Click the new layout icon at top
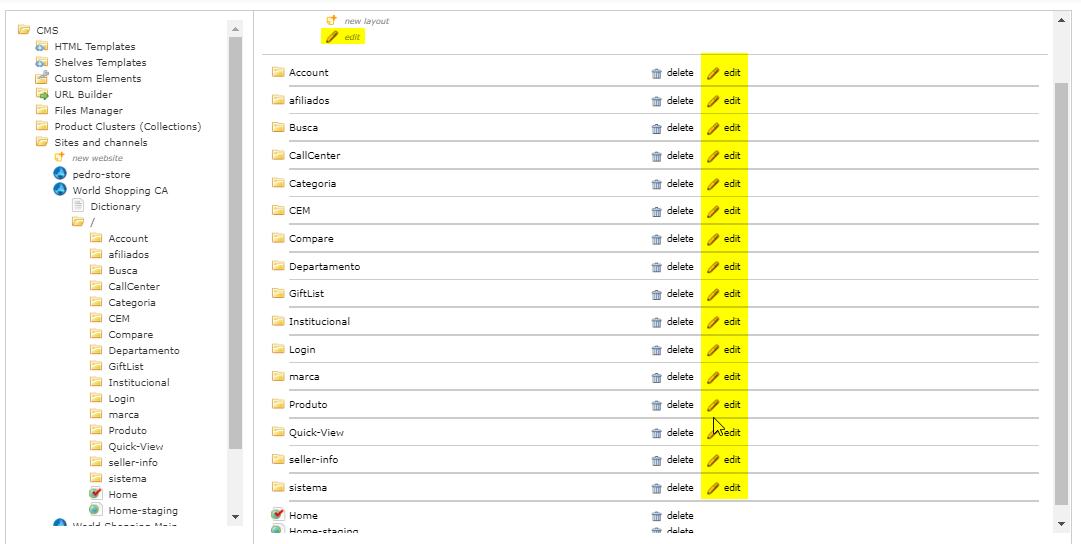The height and width of the screenshot is (544, 1081). pyautogui.click(x=332, y=20)
